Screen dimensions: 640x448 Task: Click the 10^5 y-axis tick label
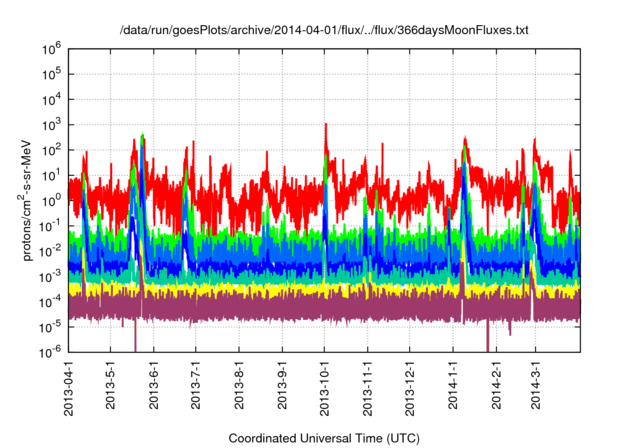click(x=51, y=75)
